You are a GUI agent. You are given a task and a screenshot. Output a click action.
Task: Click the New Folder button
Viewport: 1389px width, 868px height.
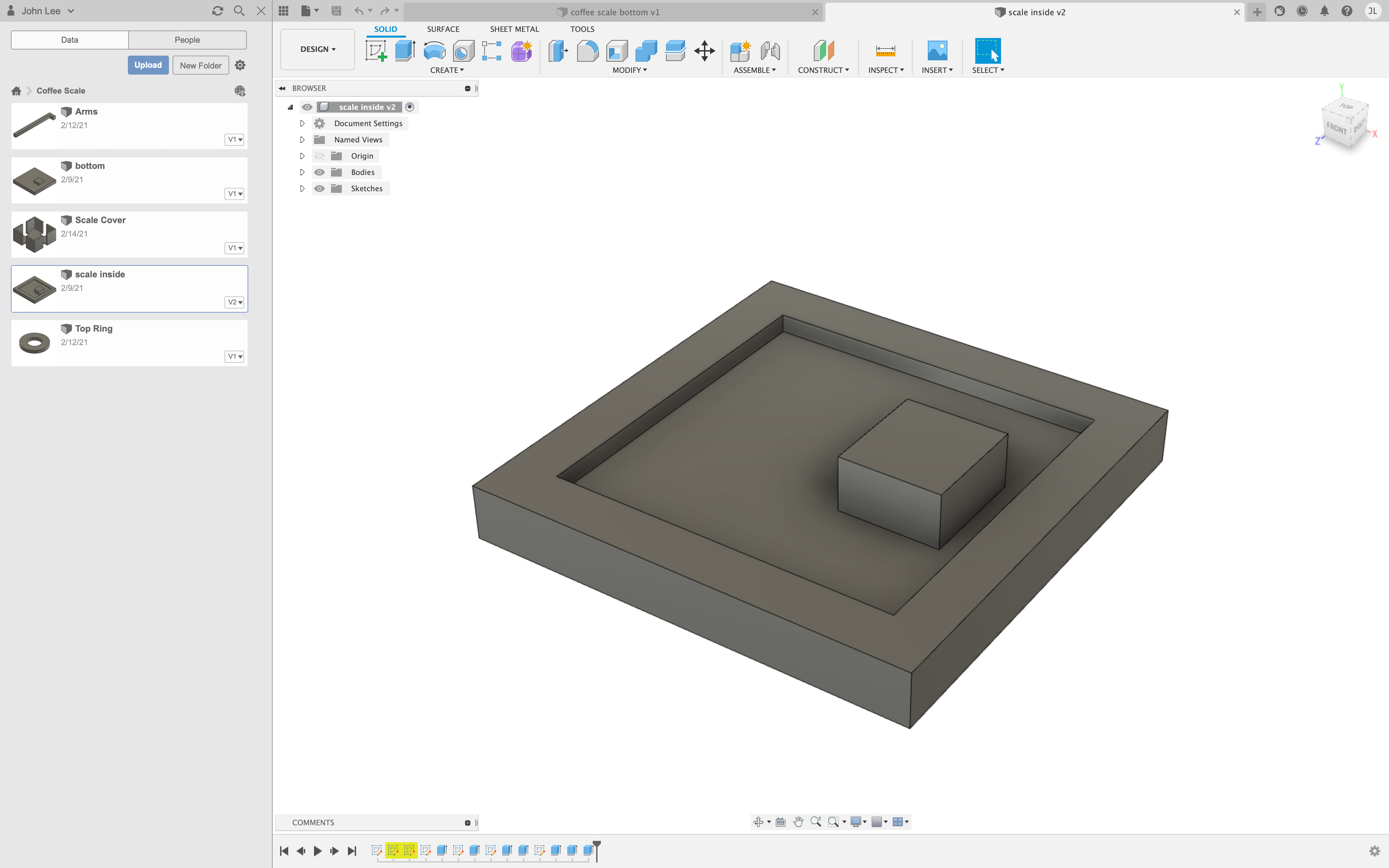(x=200, y=65)
